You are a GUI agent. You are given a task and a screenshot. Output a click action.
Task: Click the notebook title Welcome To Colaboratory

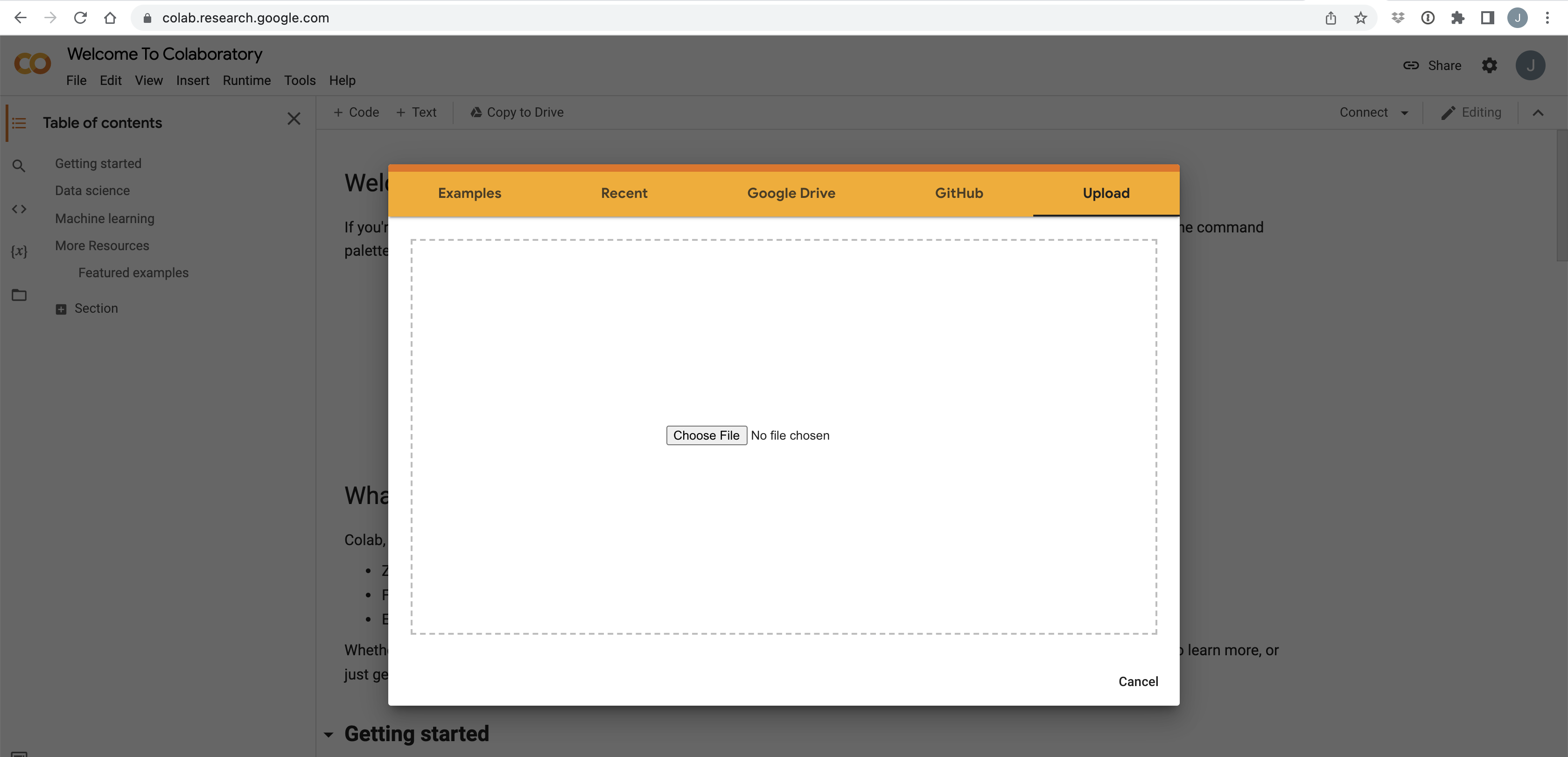tap(164, 54)
